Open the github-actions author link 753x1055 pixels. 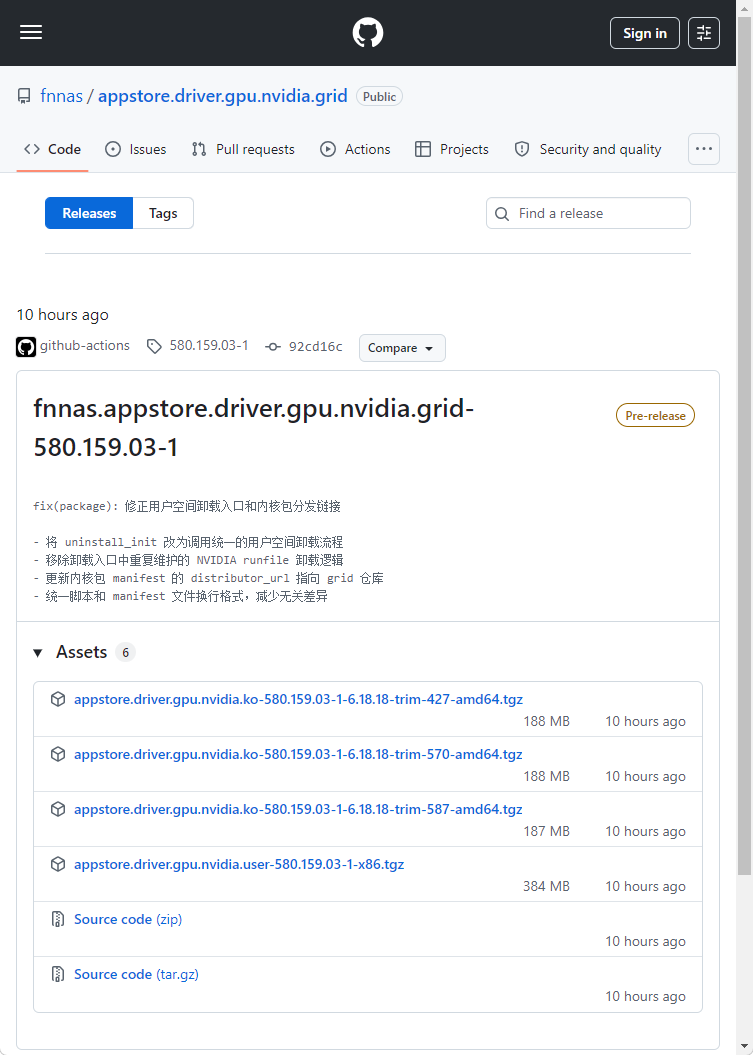pyautogui.click(x=85, y=346)
